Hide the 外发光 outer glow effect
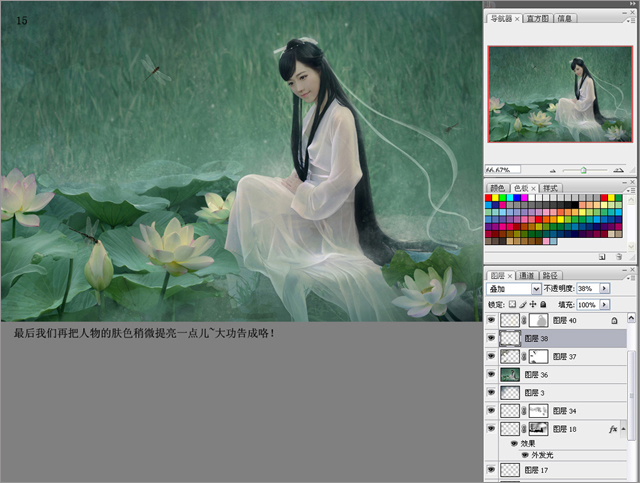 pyautogui.click(x=525, y=455)
